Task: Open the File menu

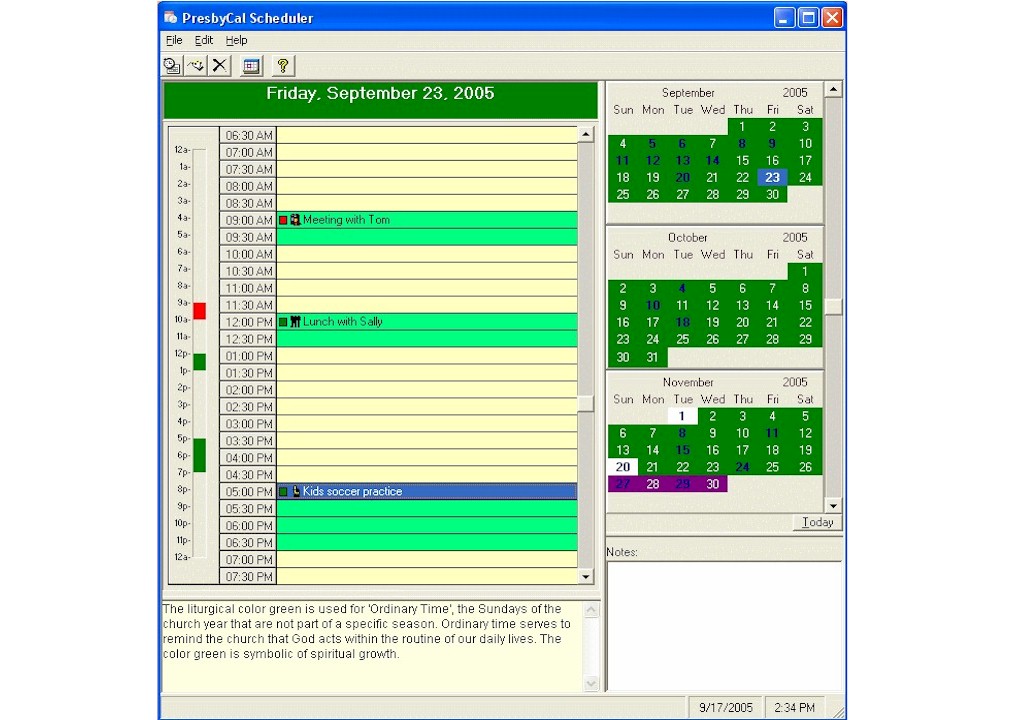Action: coord(173,40)
